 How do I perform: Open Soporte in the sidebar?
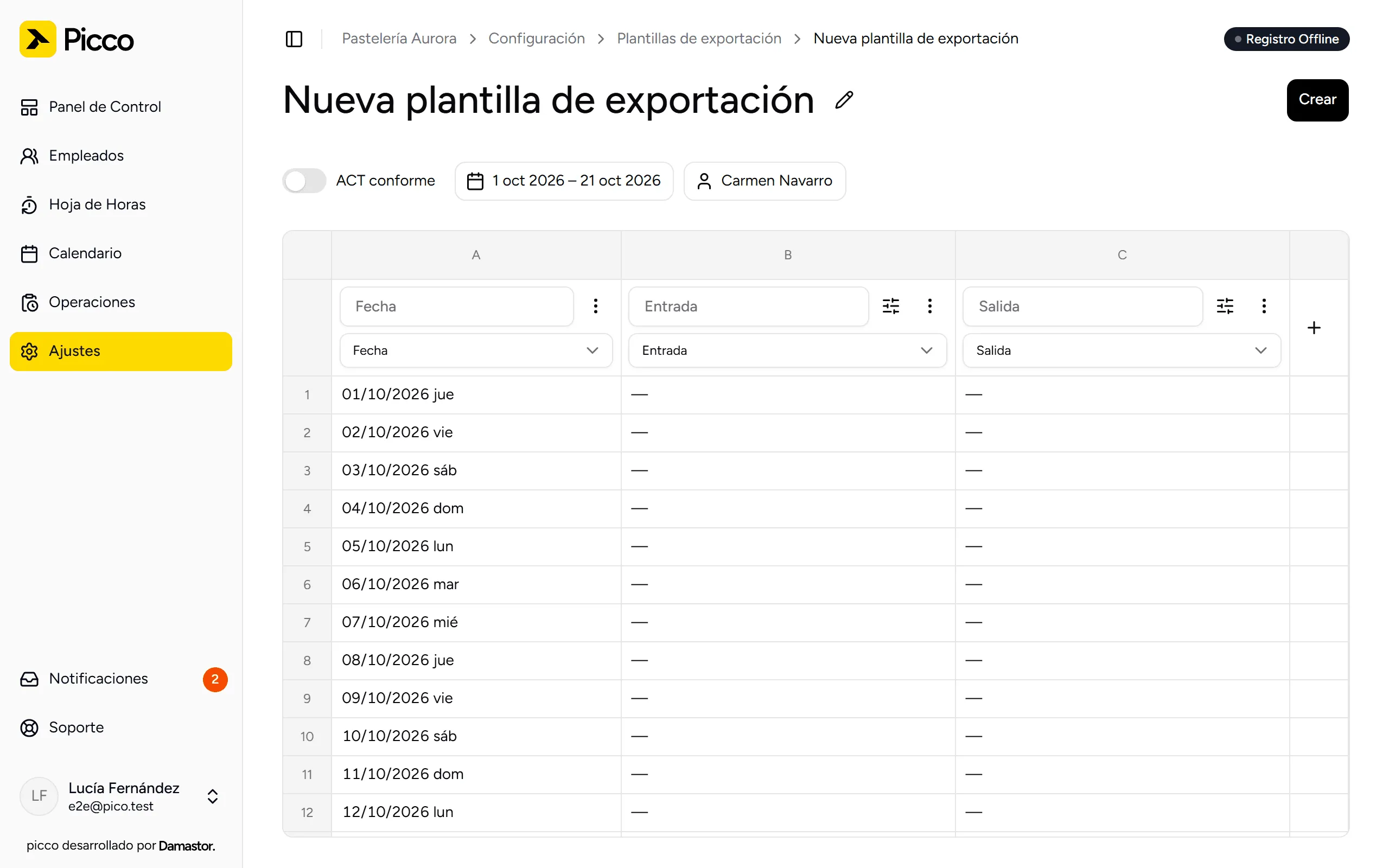click(x=120, y=727)
